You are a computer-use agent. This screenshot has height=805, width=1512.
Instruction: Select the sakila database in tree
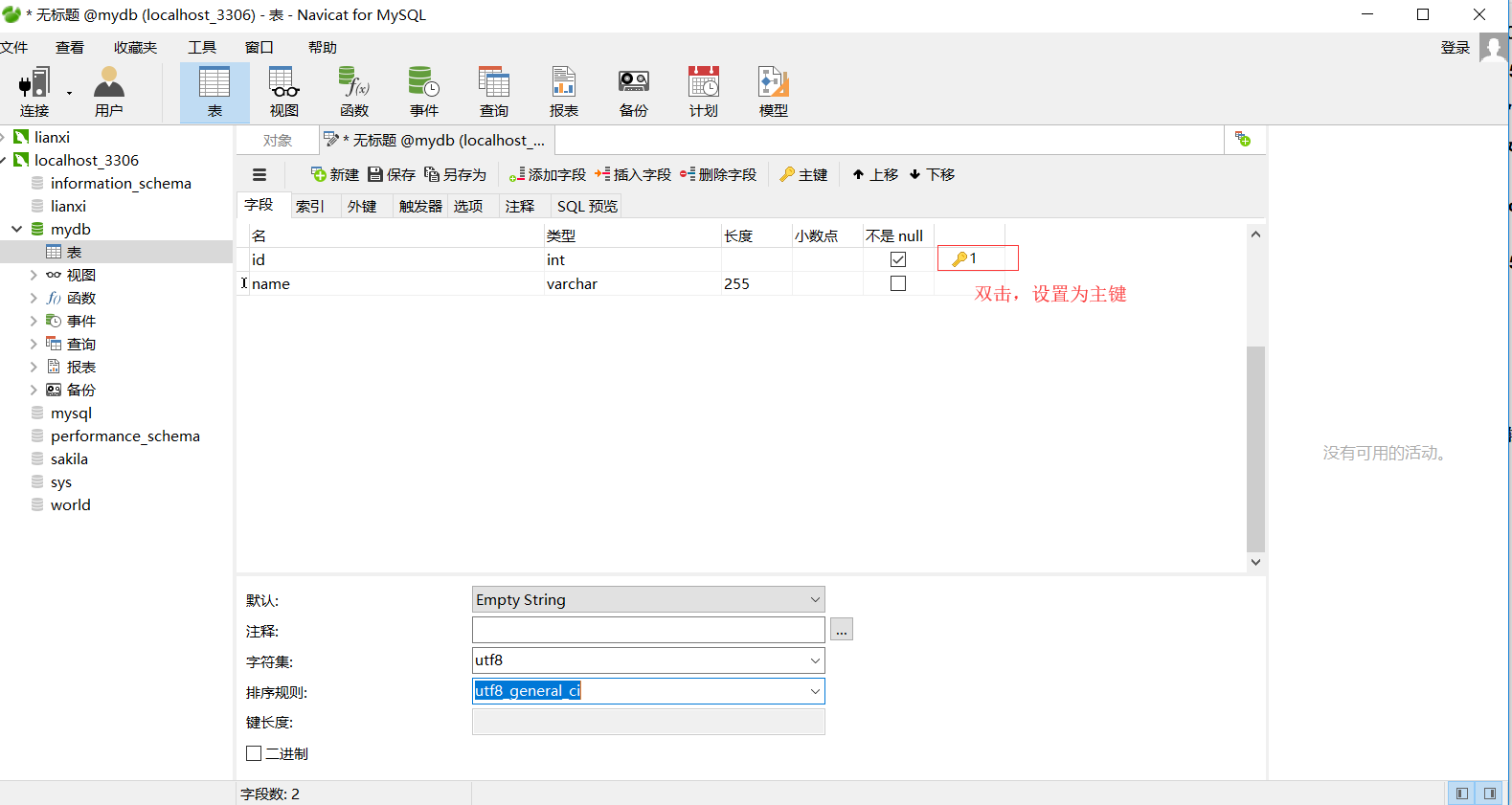pos(69,458)
